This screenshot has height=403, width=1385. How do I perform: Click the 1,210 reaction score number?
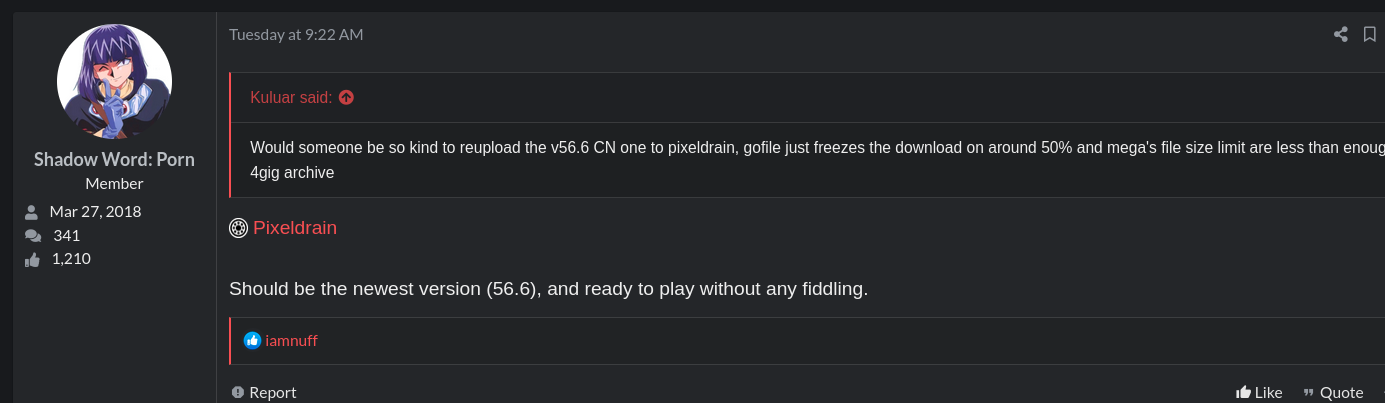(x=71, y=259)
